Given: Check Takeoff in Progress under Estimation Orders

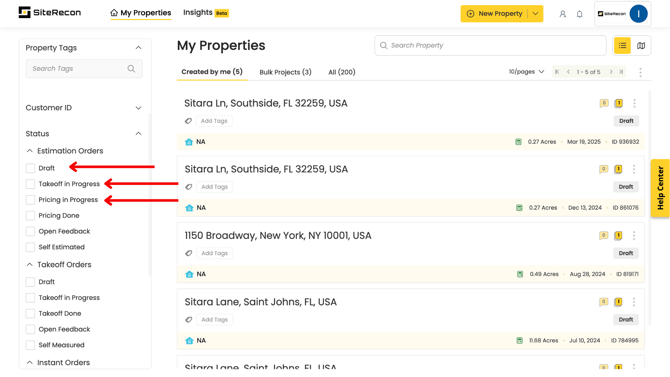Looking at the screenshot, I should click(x=30, y=184).
